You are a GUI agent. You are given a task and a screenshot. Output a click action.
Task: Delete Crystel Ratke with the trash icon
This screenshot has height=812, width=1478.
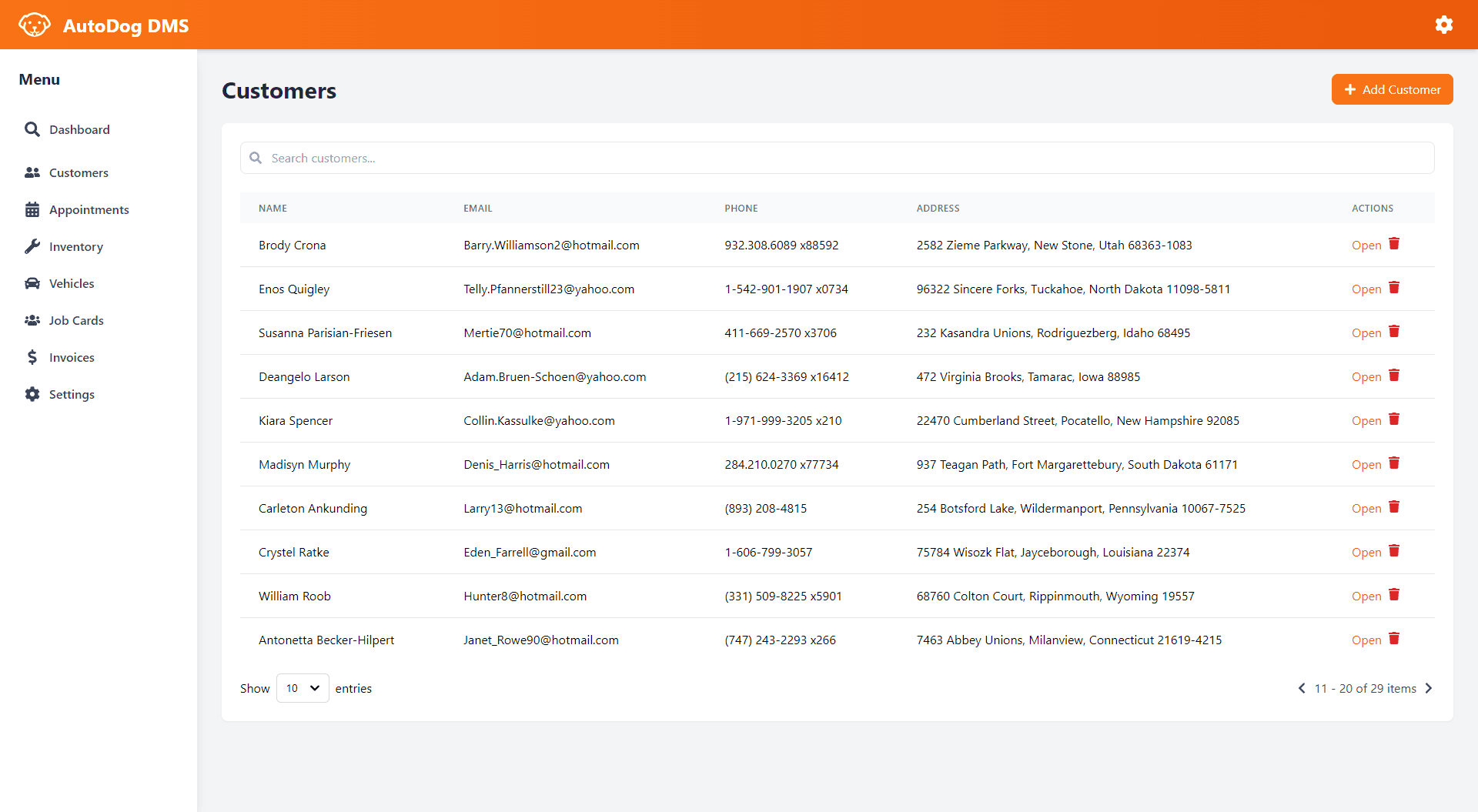1394,551
